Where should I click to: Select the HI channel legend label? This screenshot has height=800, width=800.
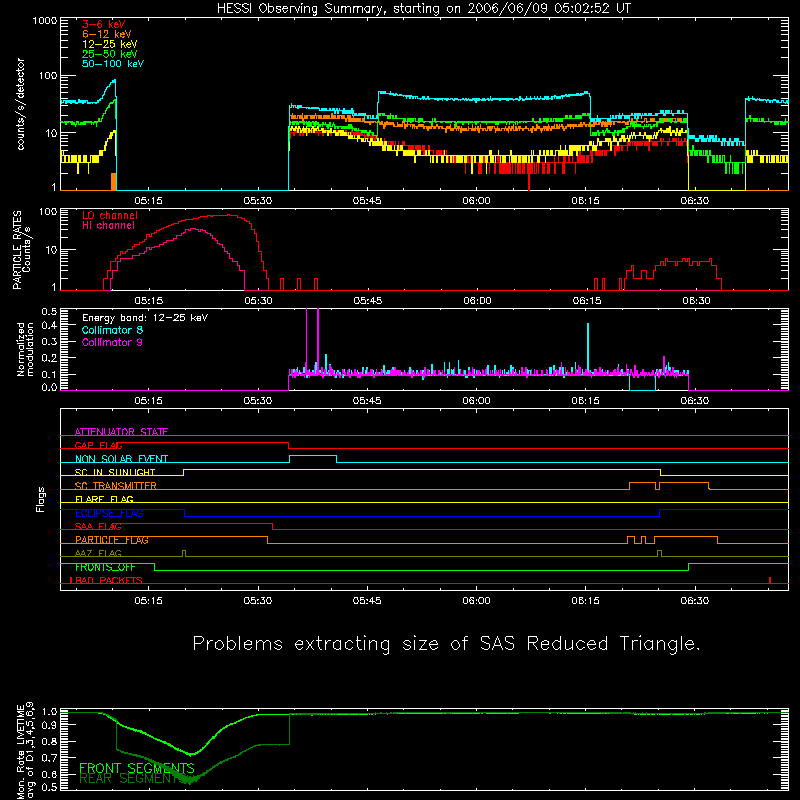(x=108, y=226)
